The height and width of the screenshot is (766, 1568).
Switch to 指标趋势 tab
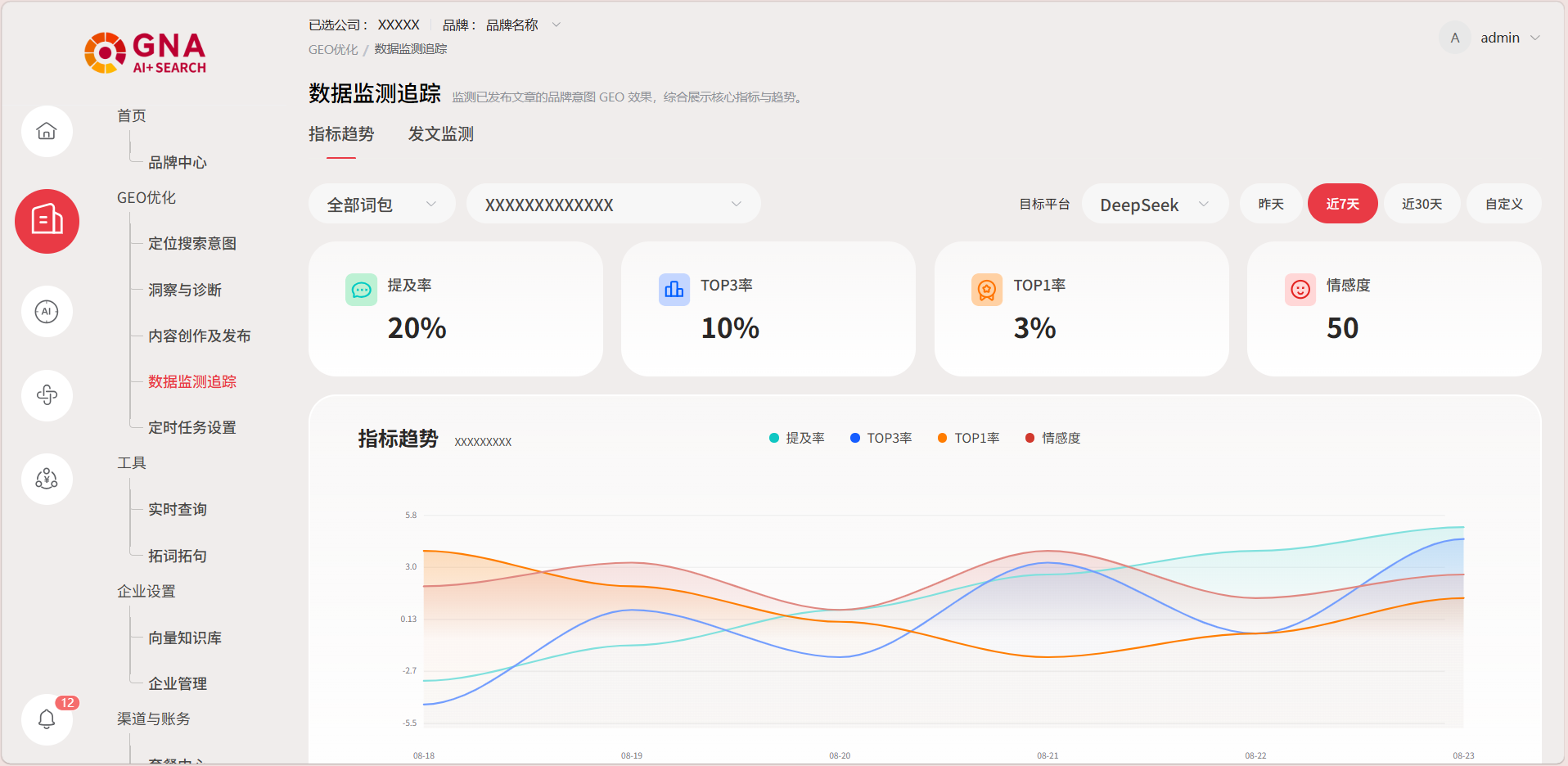[x=341, y=134]
